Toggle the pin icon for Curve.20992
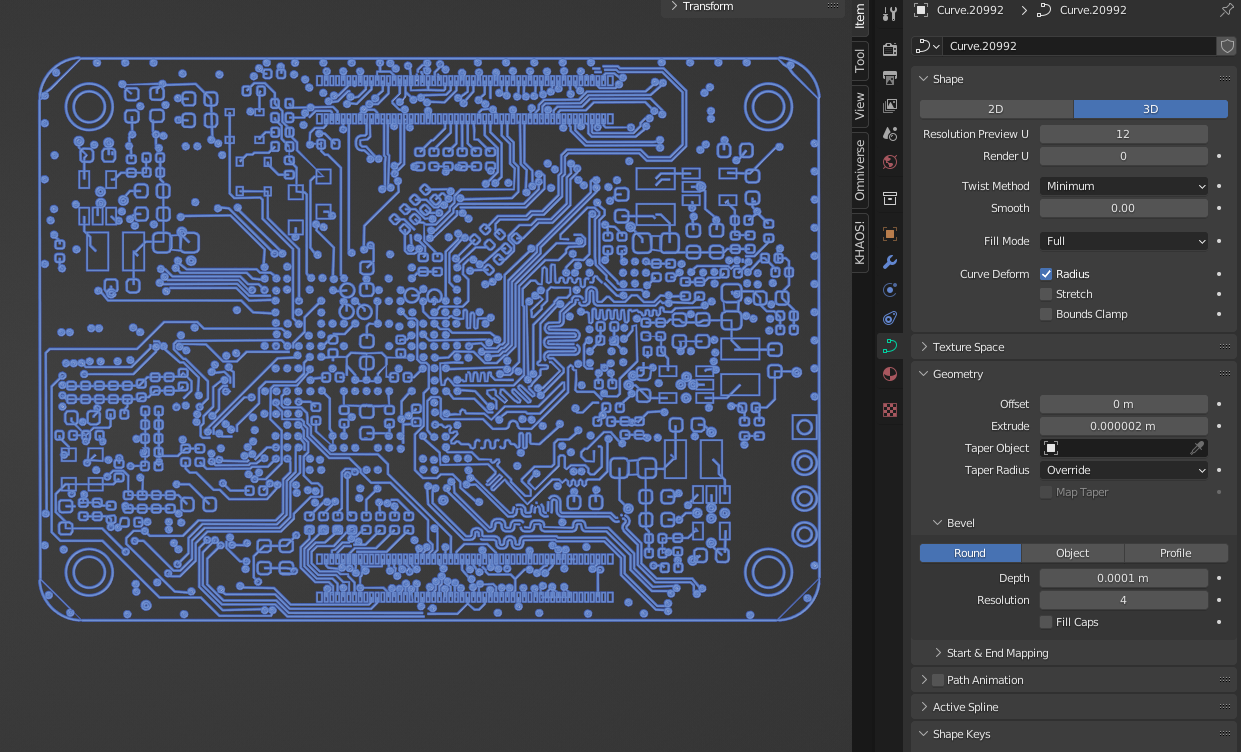The height and width of the screenshot is (752, 1241). [1227, 10]
